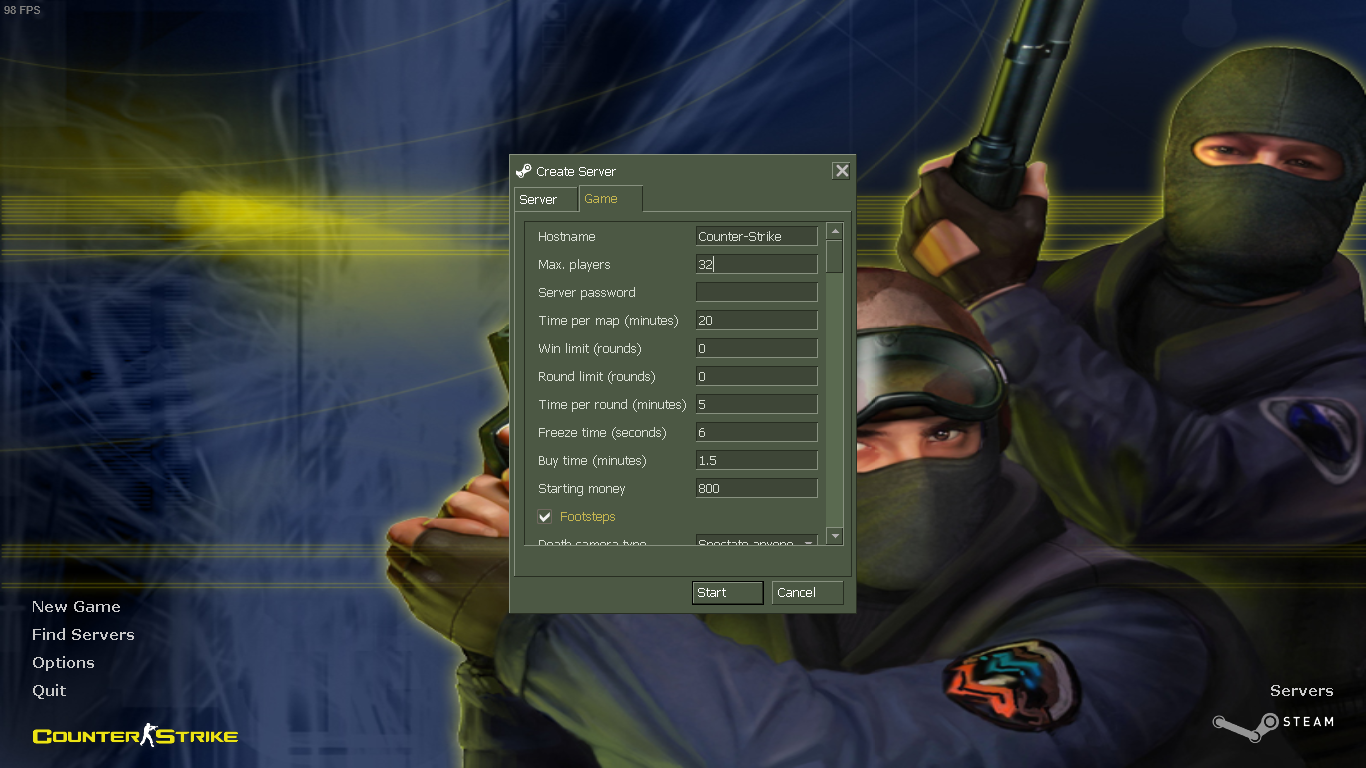1366x768 pixels.
Task: Click the Freeze time (seconds) field
Action: click(x=757, y=432)
